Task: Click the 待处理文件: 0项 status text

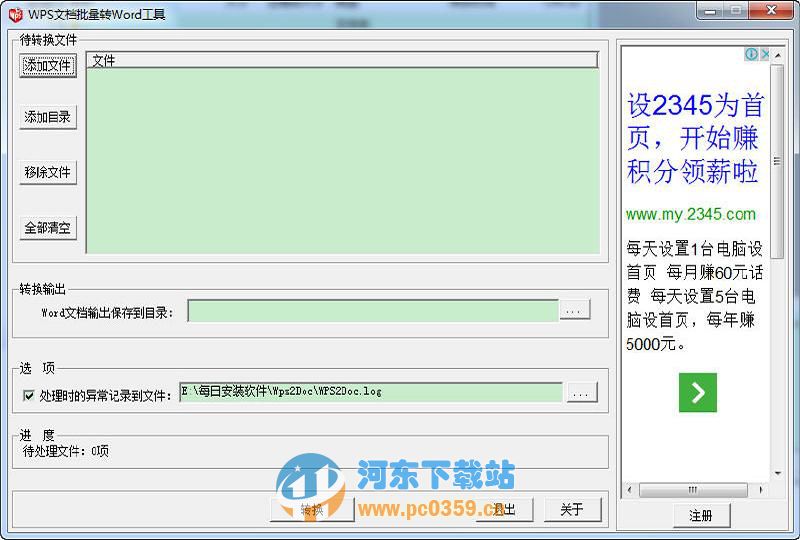Action: (x=65, y=451)
